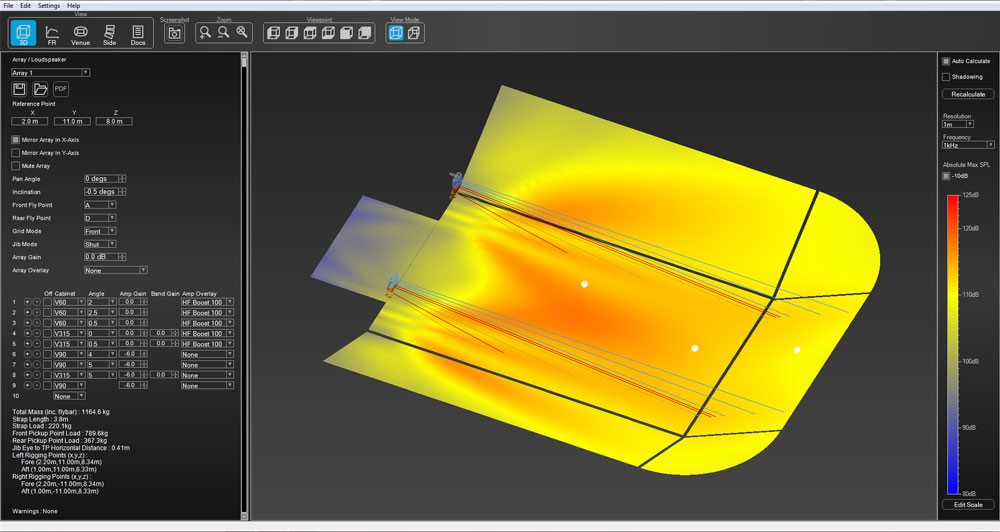The width and height of the screenshot is (1000, 532).
Task: Click the Recalculate button
Action: 968,94
